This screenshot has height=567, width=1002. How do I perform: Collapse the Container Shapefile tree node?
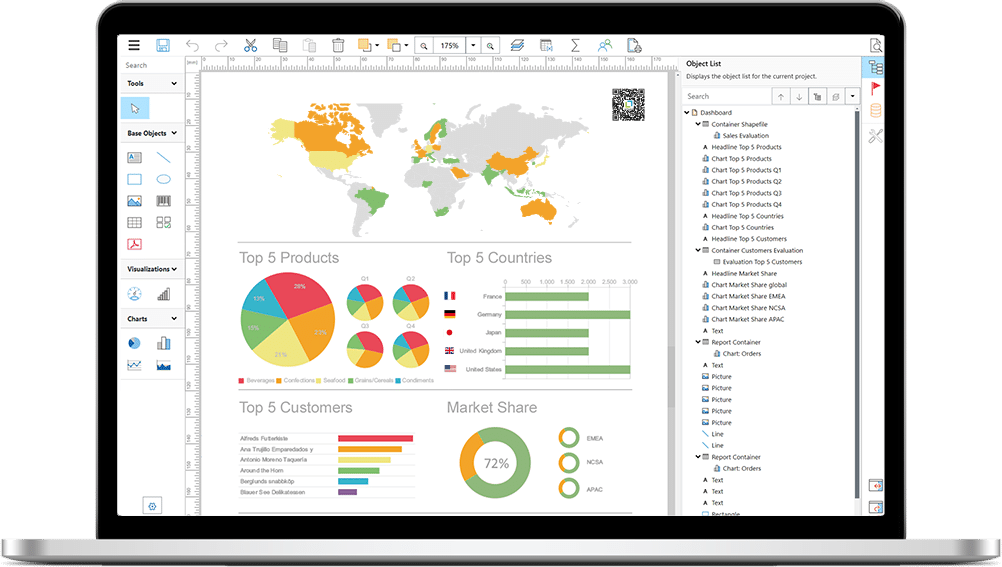698,124
